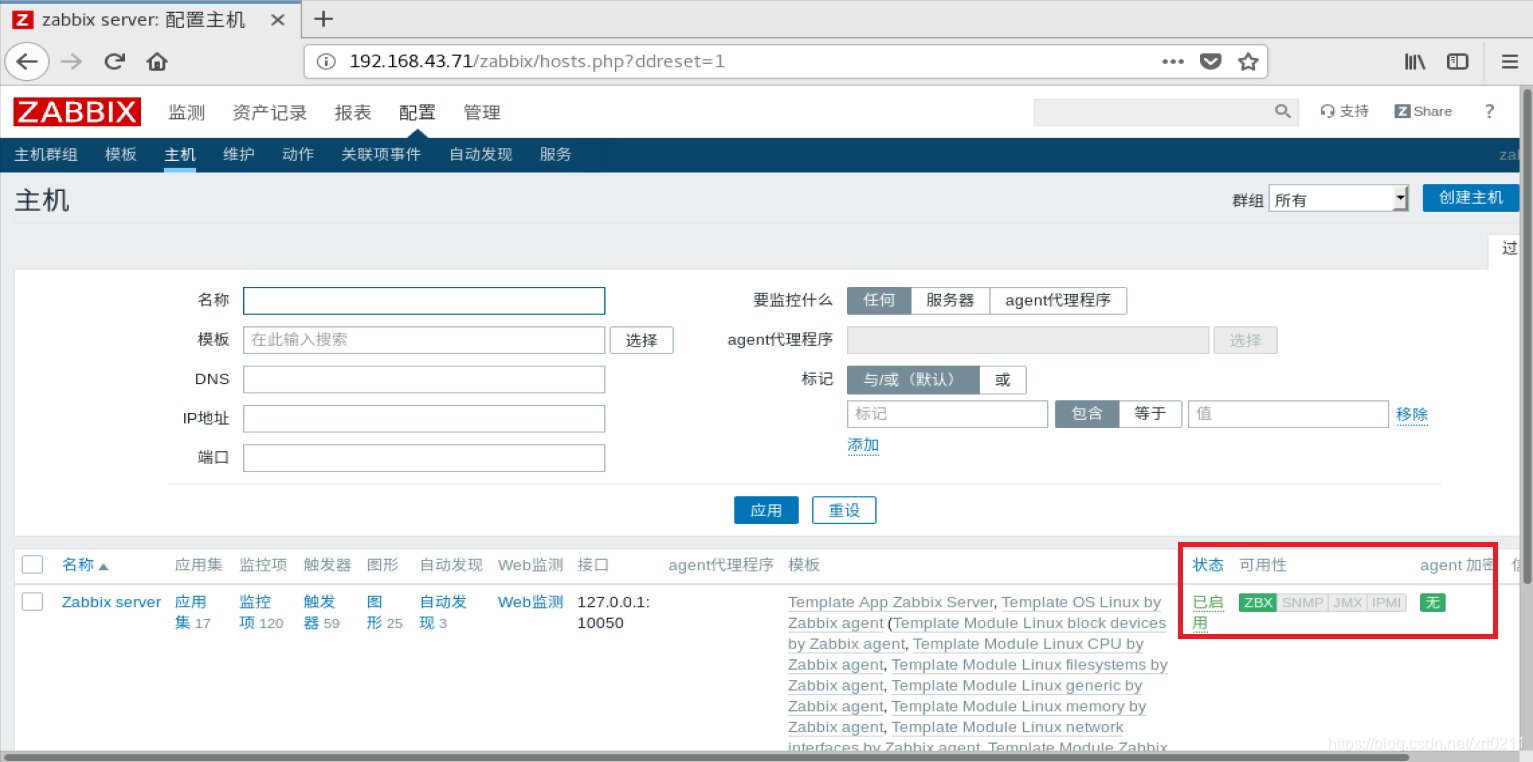This screenshot has width=1533, height=762.
Task: Switch to 主机 submenu
Action: [180, 154]
